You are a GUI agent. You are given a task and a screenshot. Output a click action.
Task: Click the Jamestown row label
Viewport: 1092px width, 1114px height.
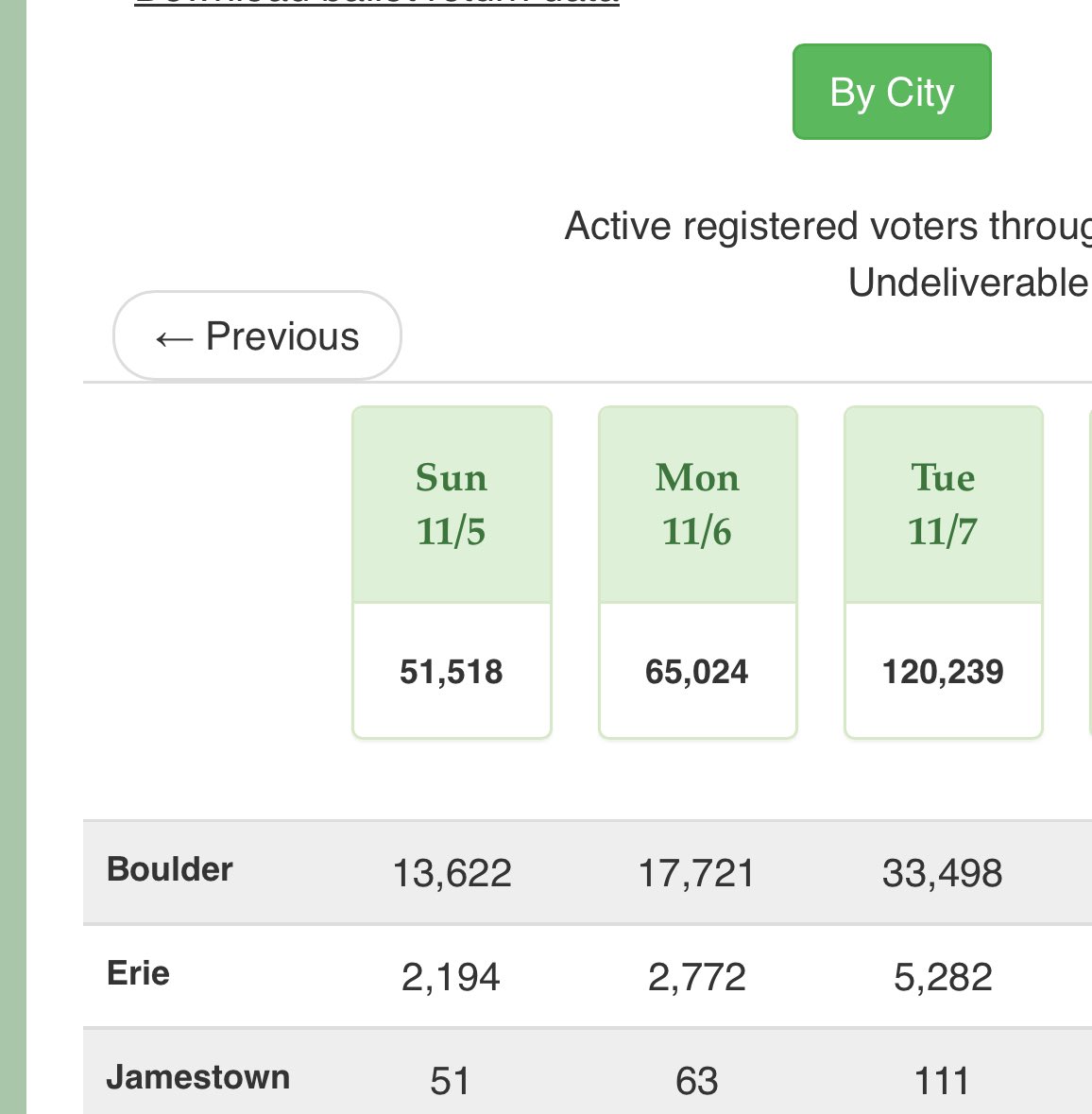(198, 1077)
